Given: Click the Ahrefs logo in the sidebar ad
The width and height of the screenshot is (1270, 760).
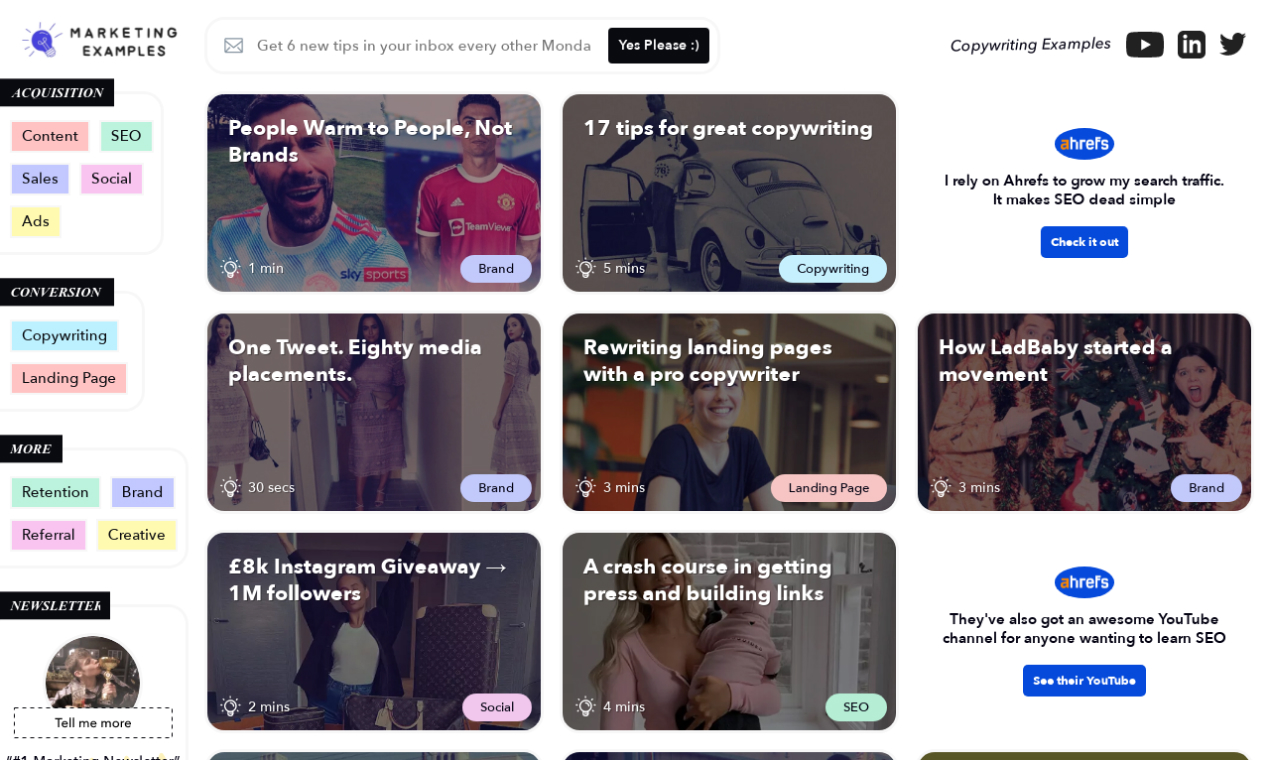Looking at the screenshot, I should point(1084,143).
